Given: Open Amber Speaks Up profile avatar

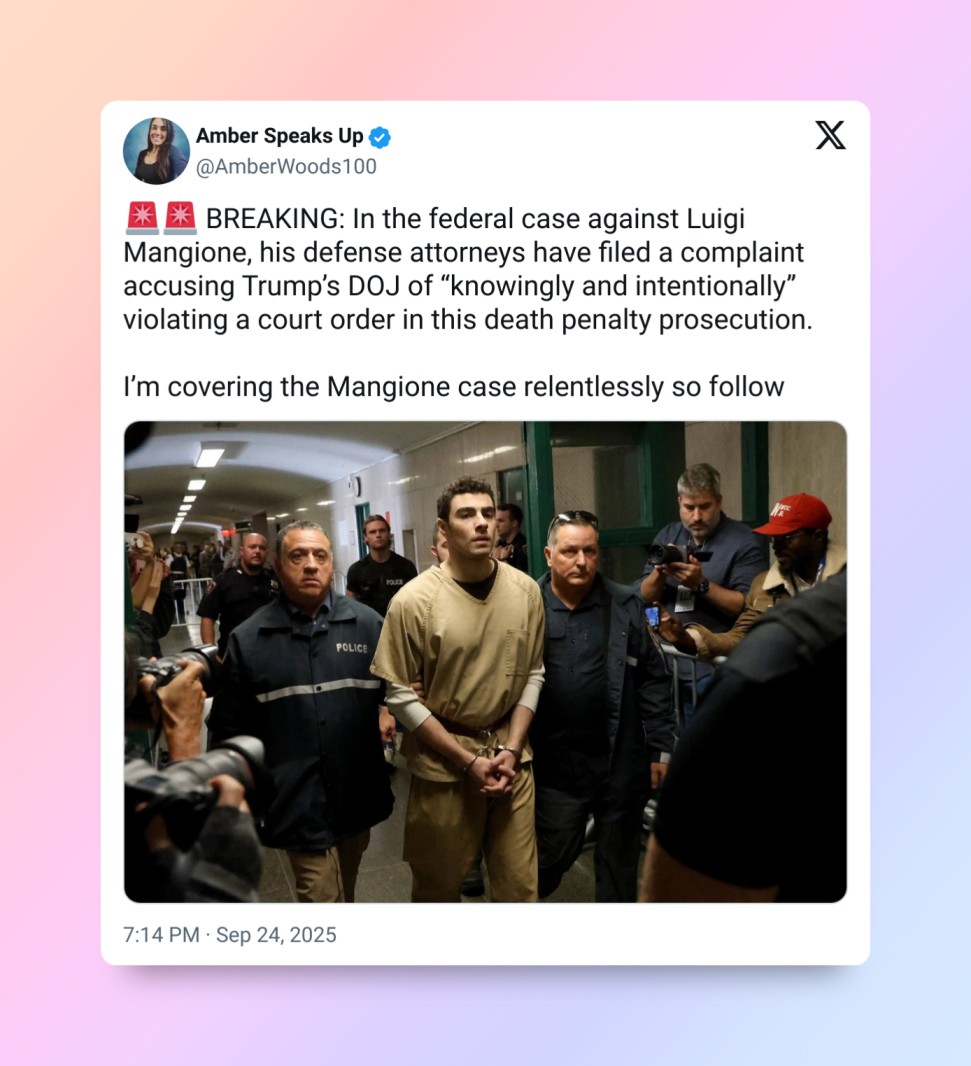Looking at the screenshot, I should coord(156,151).
